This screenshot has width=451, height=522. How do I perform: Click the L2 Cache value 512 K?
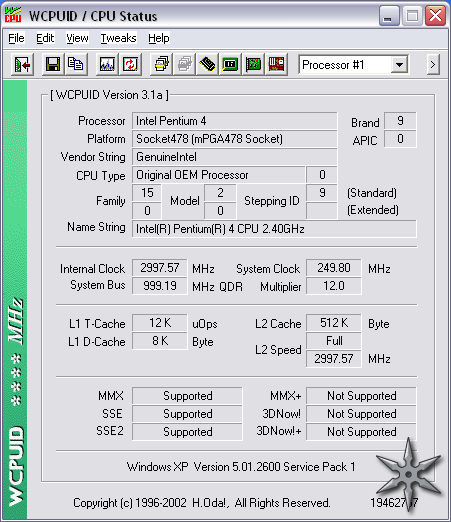coord(334,323)
